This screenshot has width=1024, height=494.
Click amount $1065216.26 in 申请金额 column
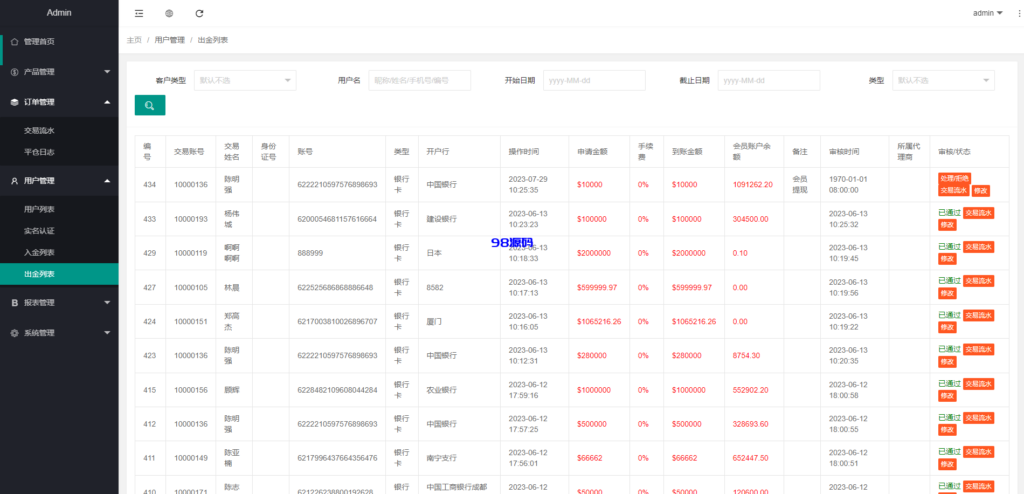point(599,321)
